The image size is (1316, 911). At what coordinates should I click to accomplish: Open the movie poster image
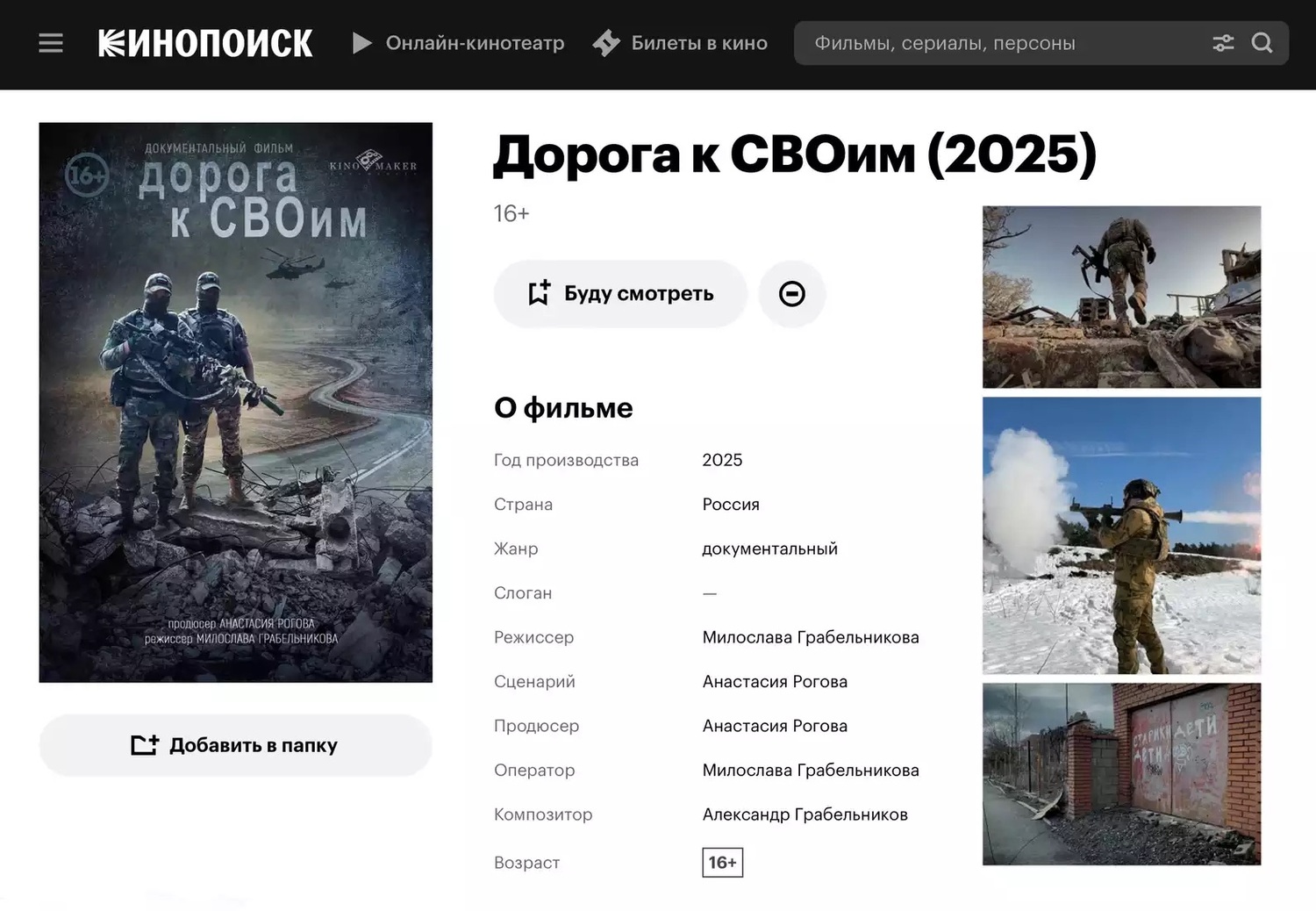235,402
